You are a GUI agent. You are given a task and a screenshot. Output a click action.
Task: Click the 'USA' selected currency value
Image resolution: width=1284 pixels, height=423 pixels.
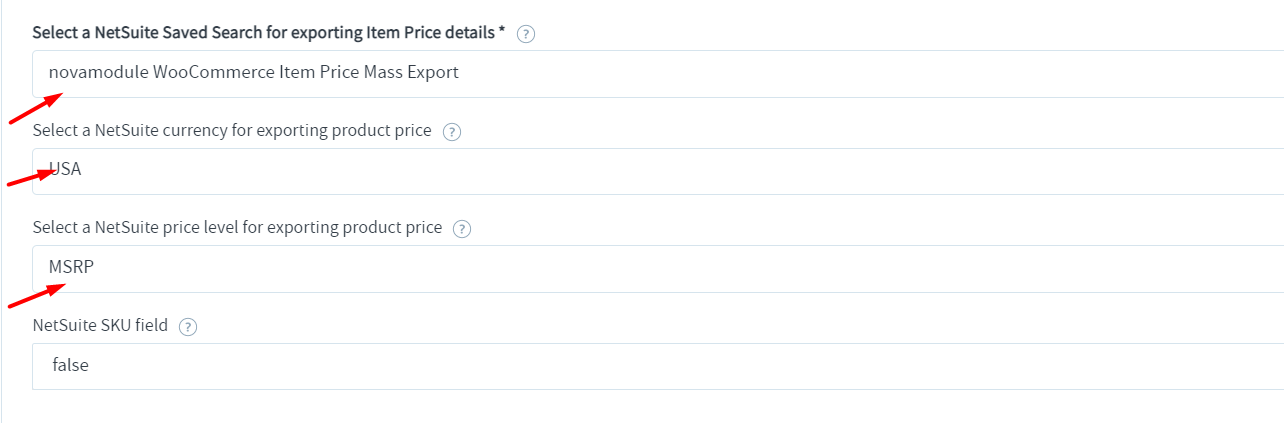click(x=66, y=170)
